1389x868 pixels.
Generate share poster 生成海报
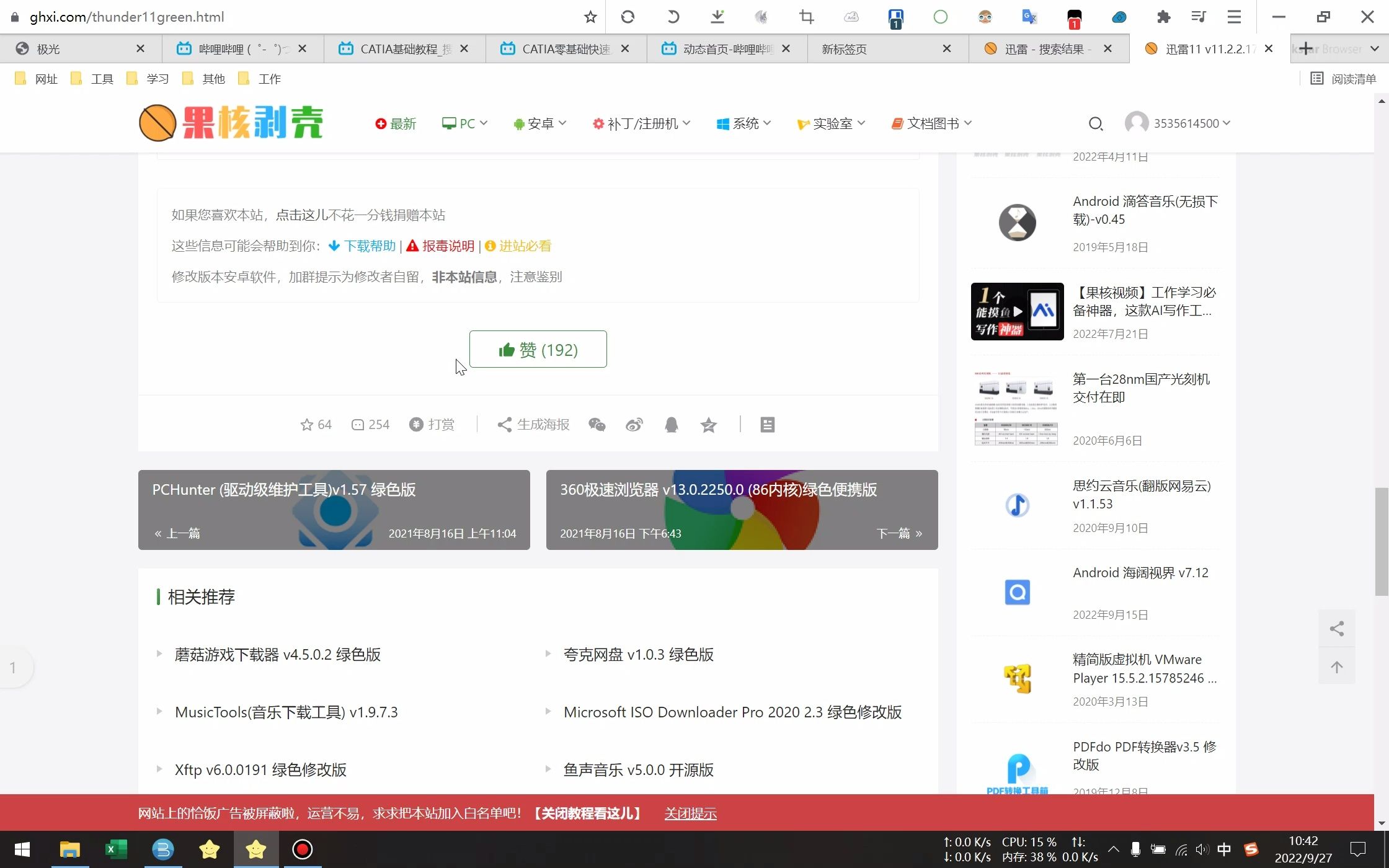(533, 425)
